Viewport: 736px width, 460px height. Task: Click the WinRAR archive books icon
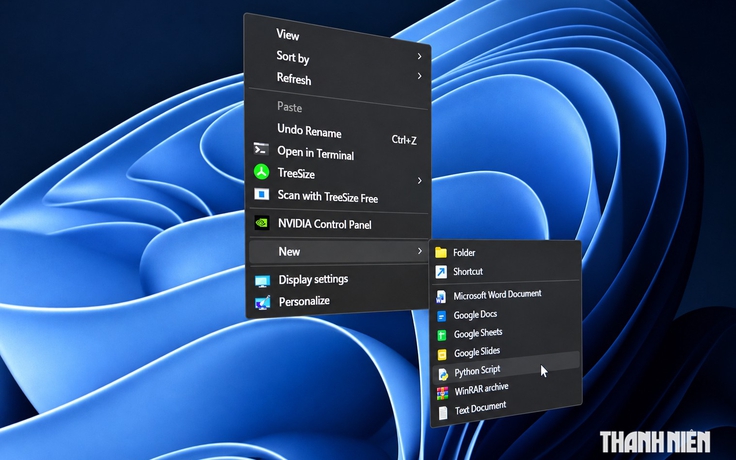coord(442,393)
